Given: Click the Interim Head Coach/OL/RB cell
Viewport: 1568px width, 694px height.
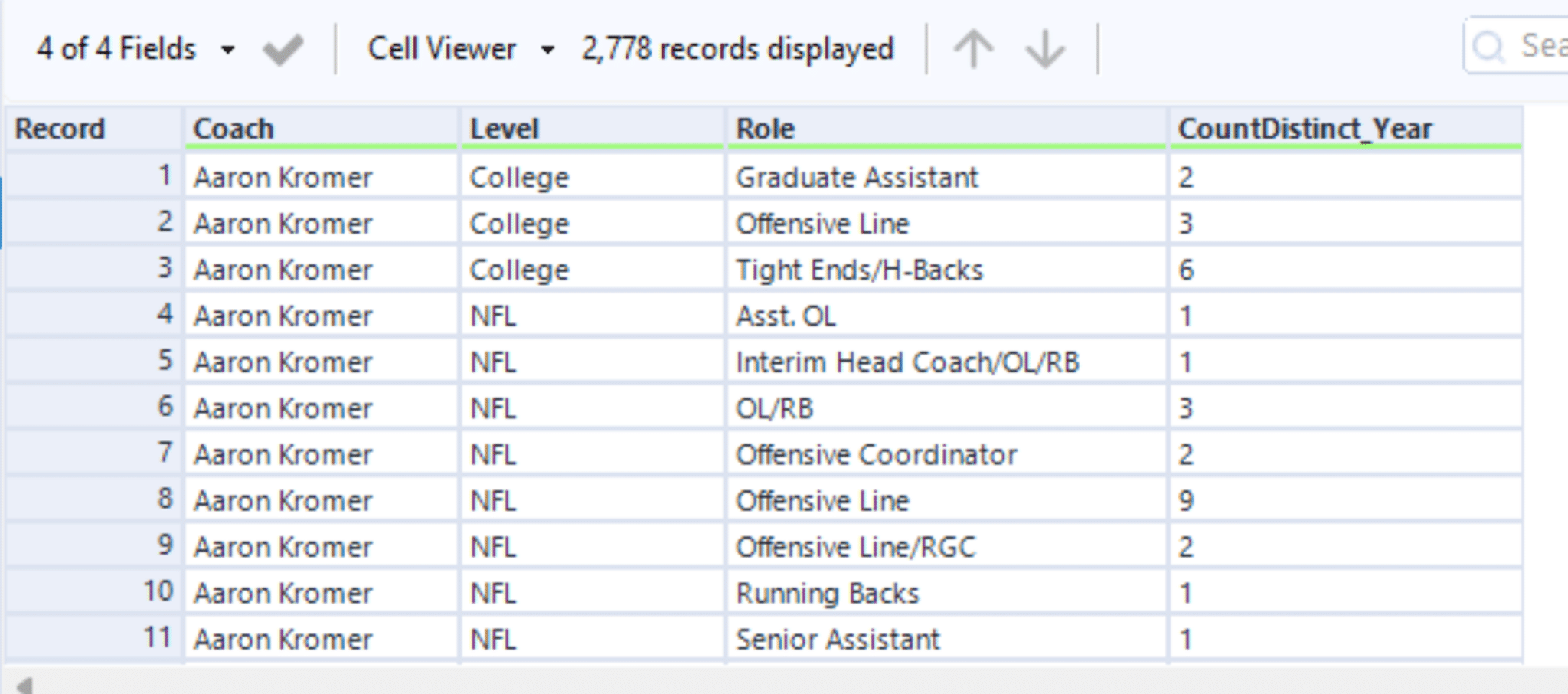Looking at the screenshot, I should [x=907, y=362].
